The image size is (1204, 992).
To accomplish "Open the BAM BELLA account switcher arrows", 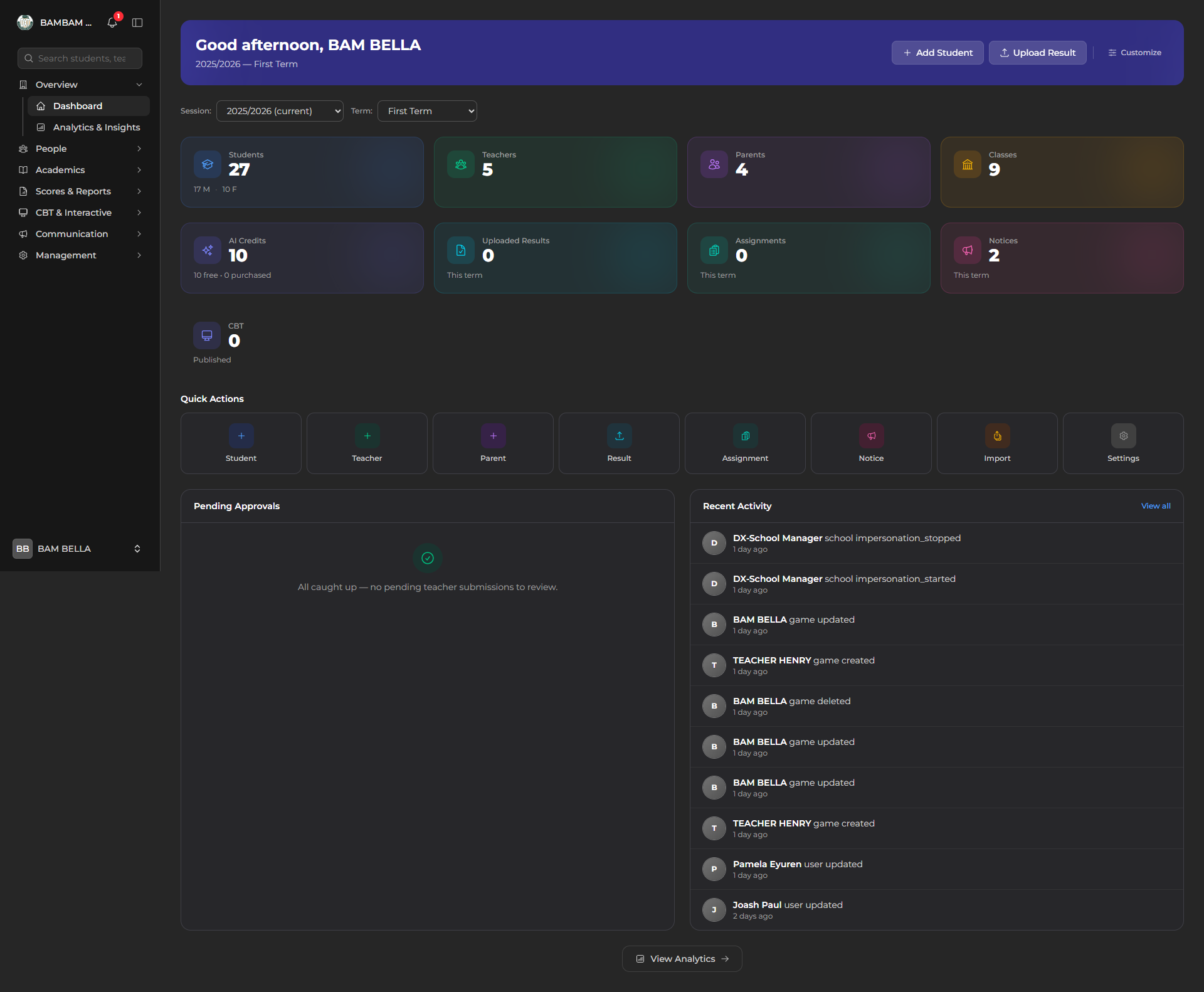I will (137, 549).
